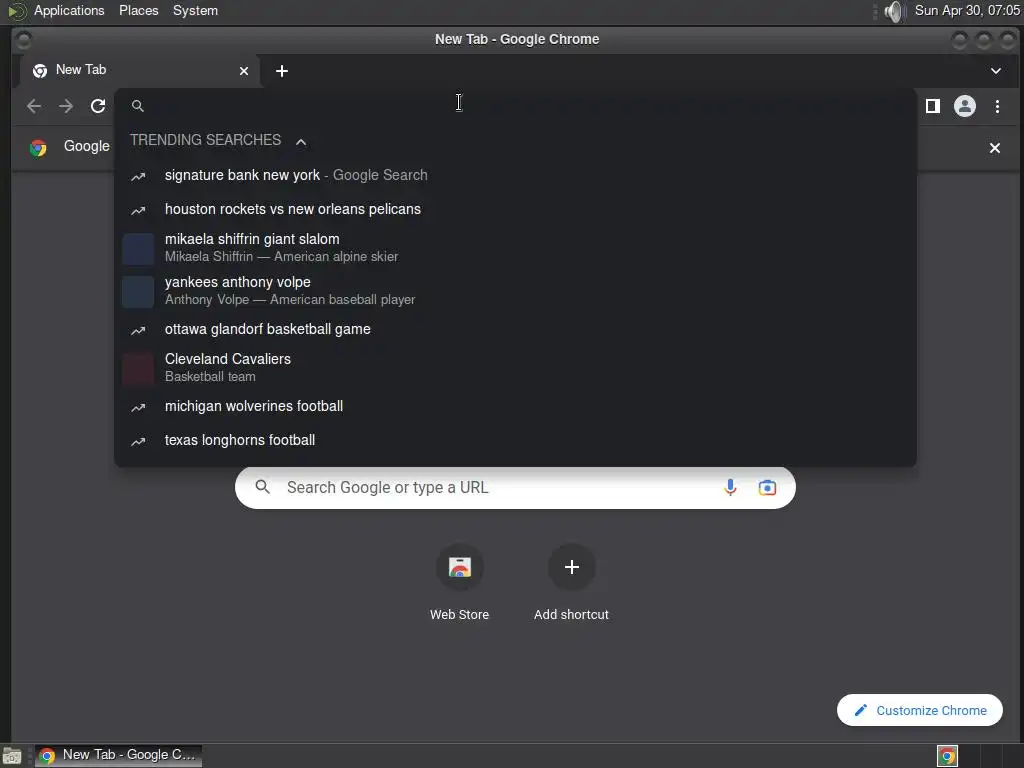Choose mikaela shiffrin giant slalom suggestion

coord(515,248)
